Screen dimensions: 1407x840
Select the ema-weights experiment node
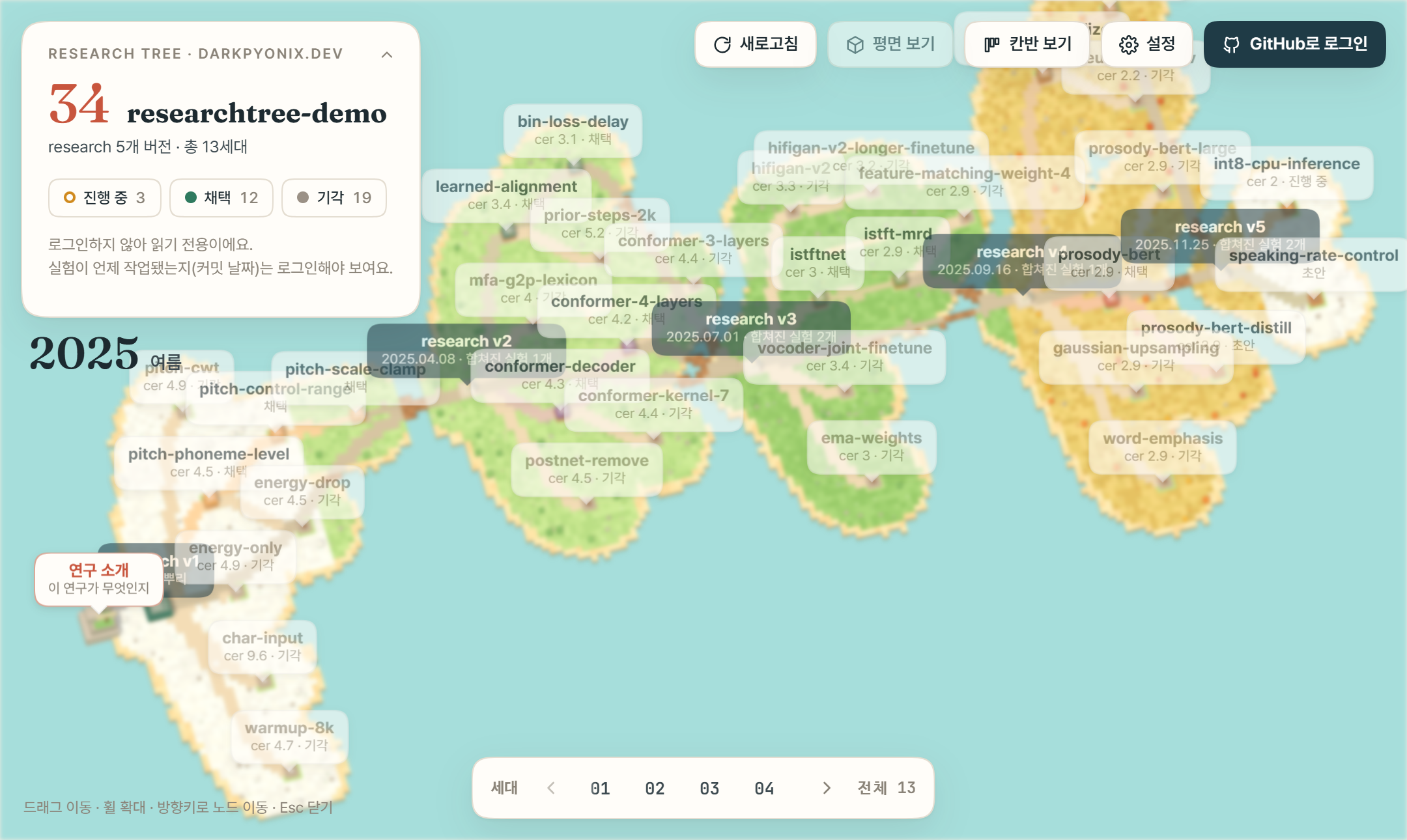(x=872, y=446)
